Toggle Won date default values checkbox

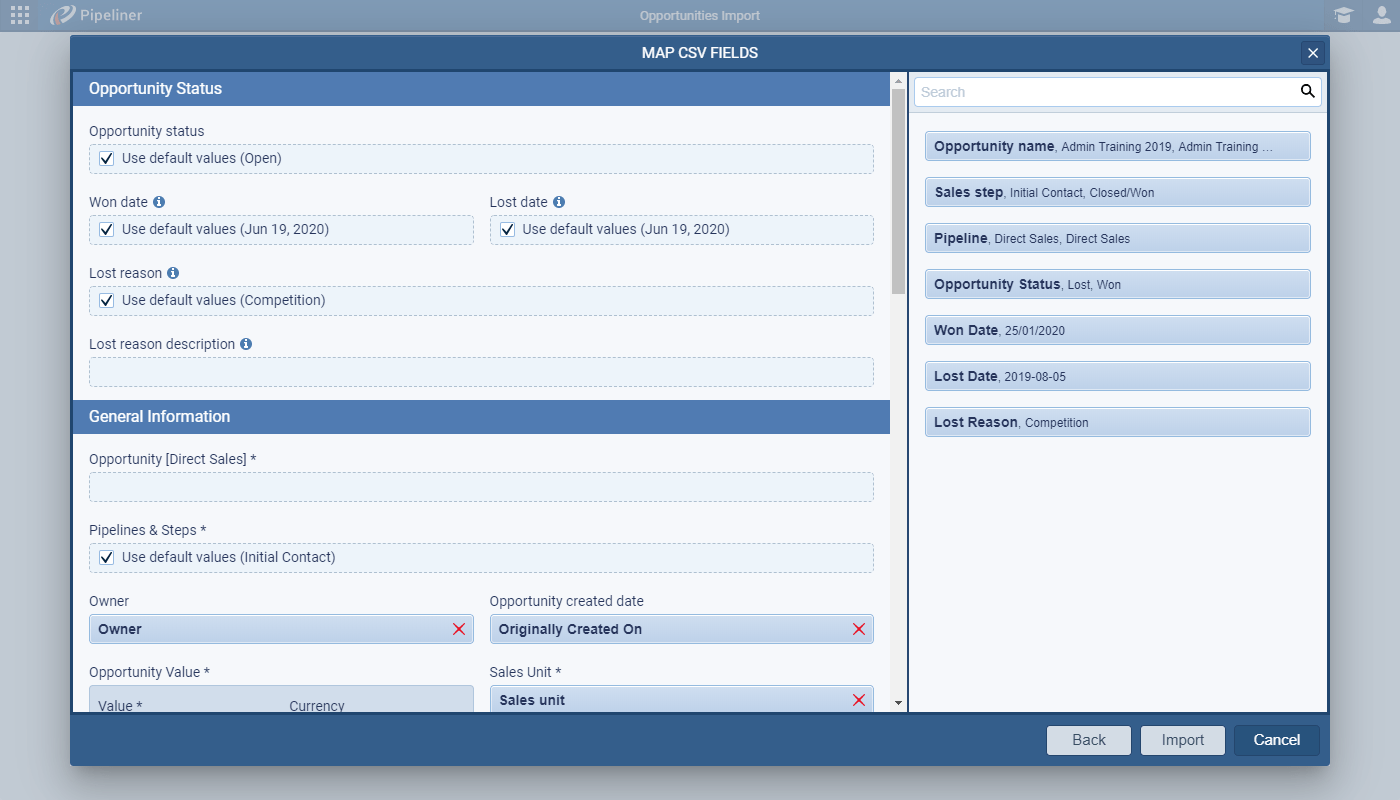pos(107,230)
